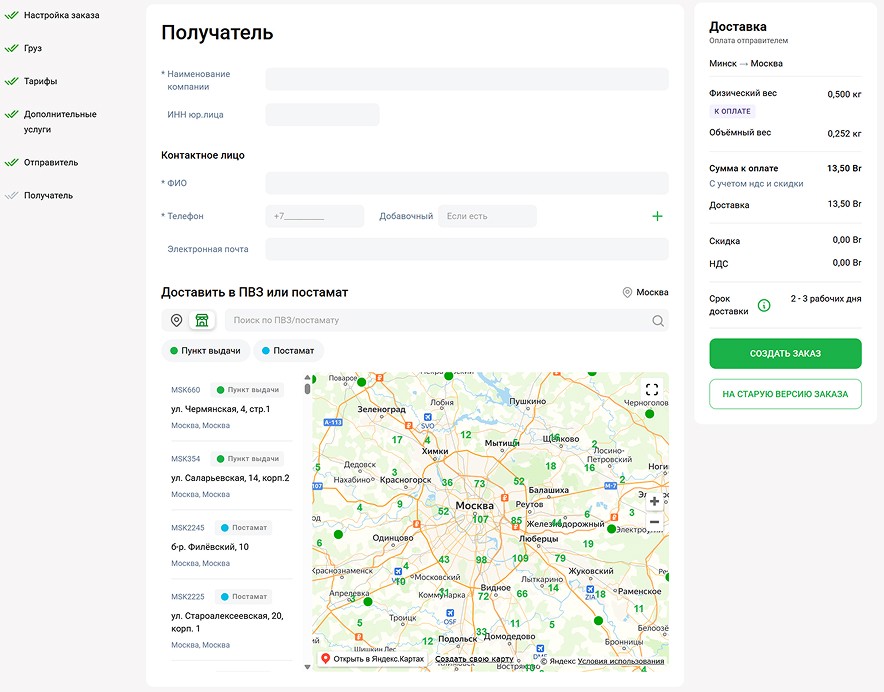Viewport: 884px width, 692px height.
Task: Toggle the Постамат filter chip
Action: coord(288,350)
